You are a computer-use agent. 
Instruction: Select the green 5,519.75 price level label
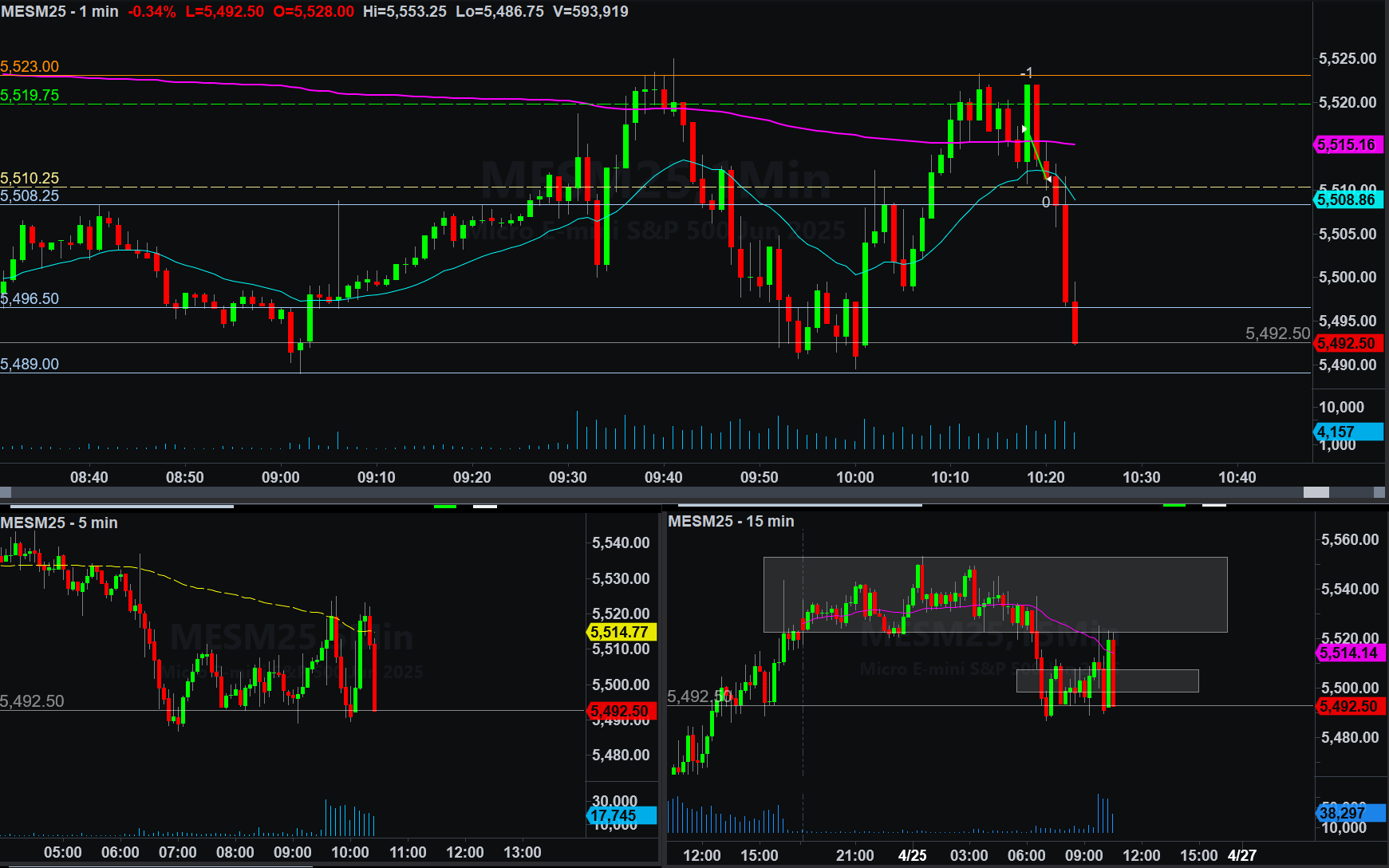tap(30, 95)
